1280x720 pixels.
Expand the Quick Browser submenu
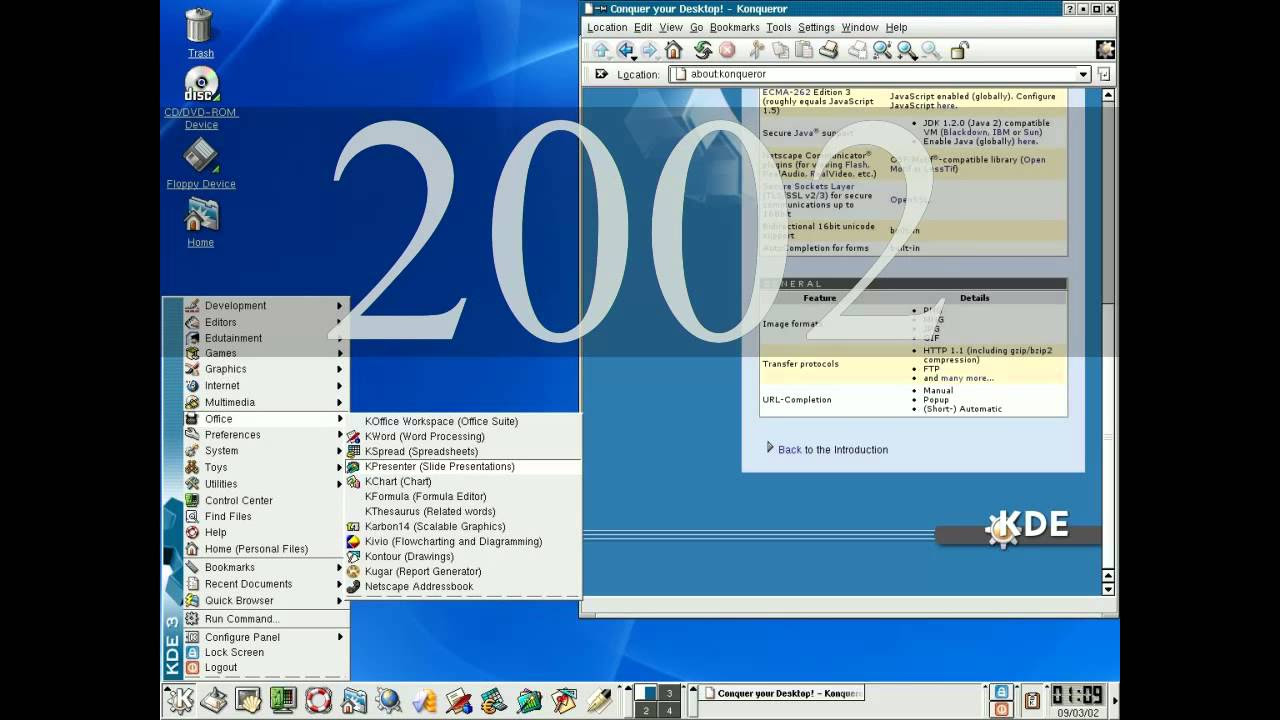click(x=264, y=601)
